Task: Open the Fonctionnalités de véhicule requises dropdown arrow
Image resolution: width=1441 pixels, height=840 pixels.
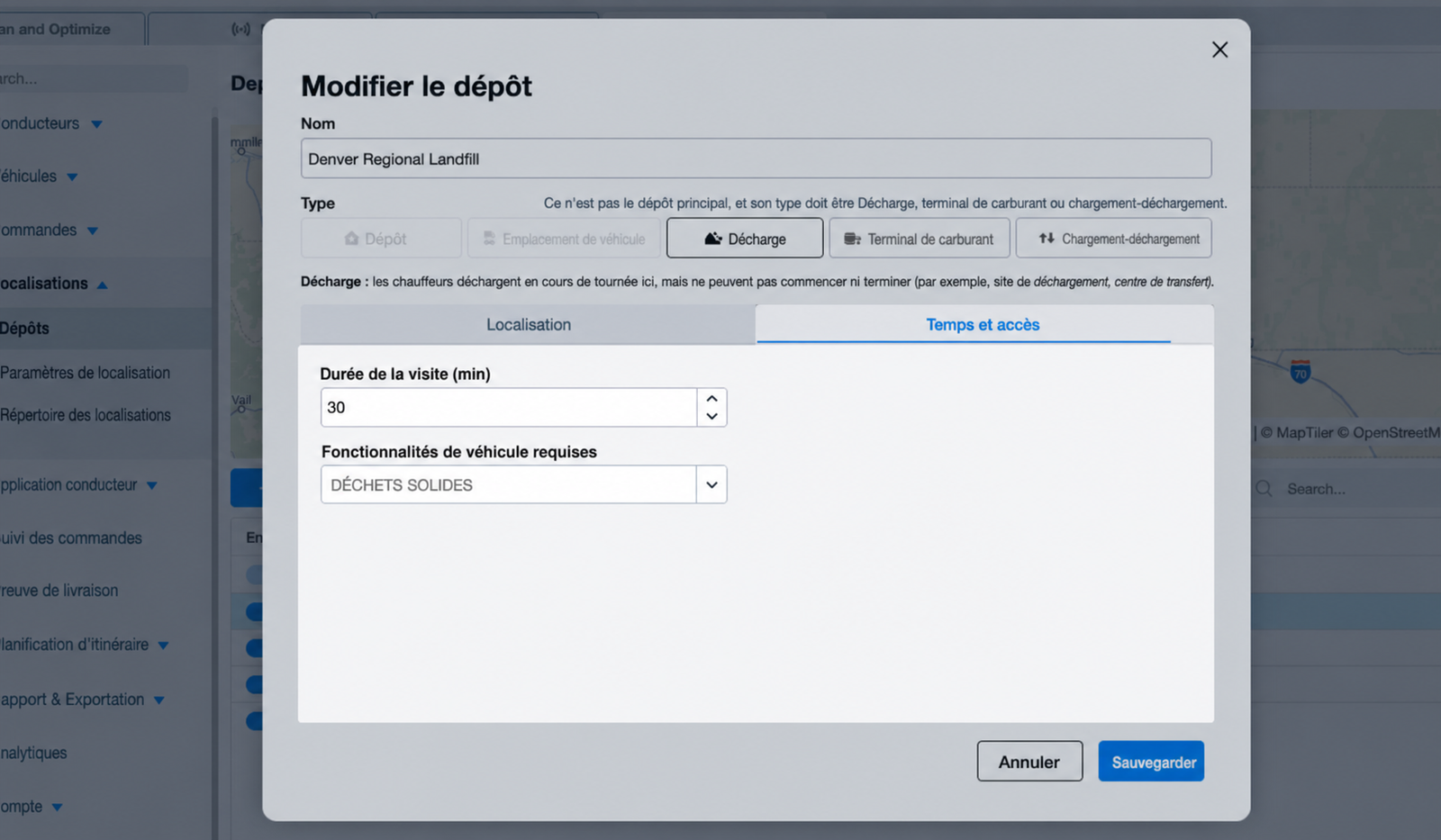Action: pos(711,484)
